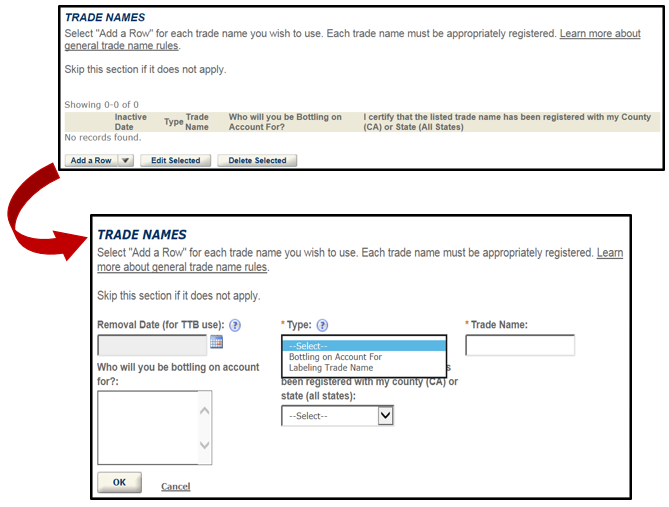Screen dimensions: 669x507
Task: Click the help icon next to Type
Action: [x=322, y=325]
